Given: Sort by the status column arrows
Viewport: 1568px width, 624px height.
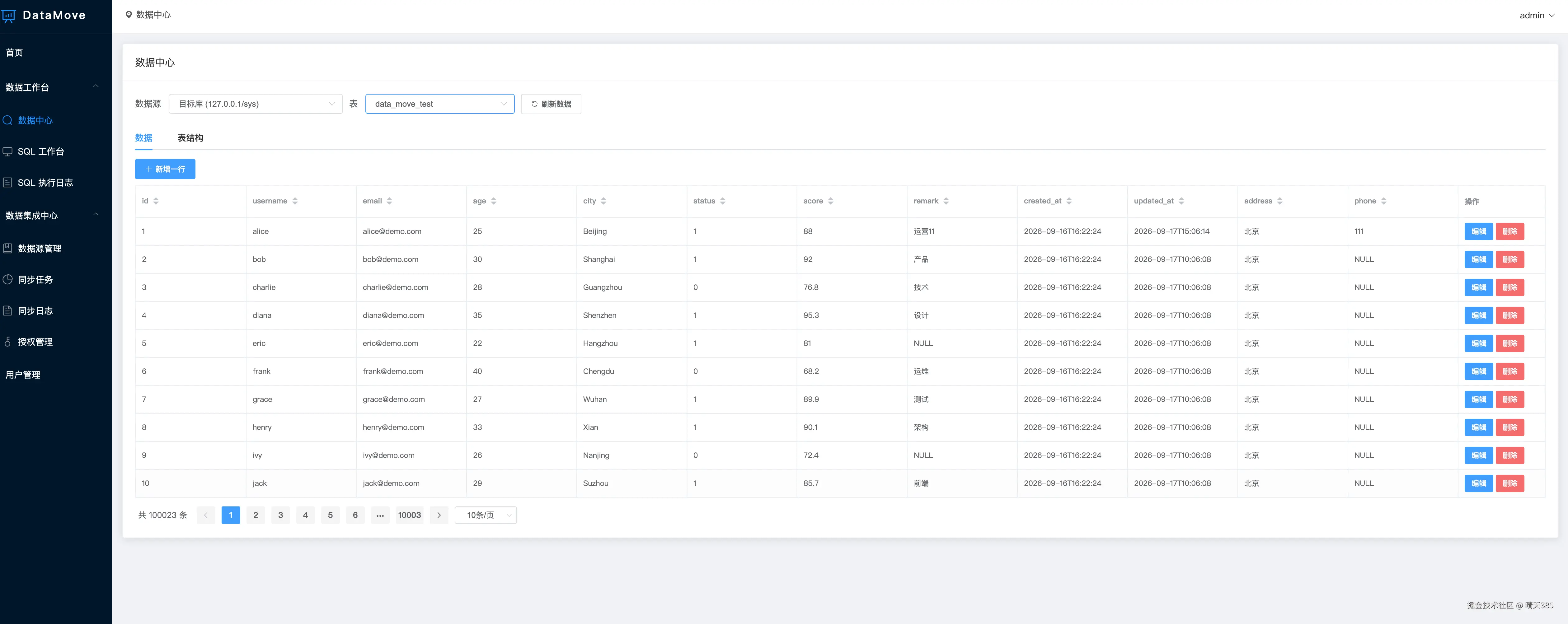Looking at the screenshot, I should tap(723, 201).
